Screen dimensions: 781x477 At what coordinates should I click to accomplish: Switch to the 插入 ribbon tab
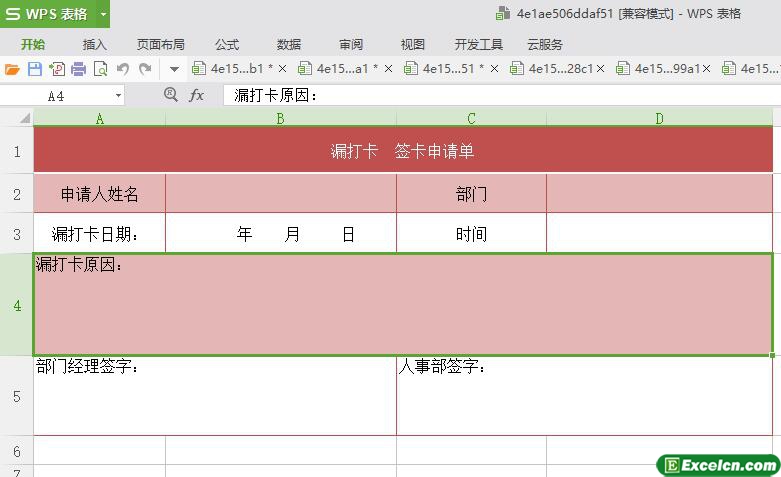tap(95, 44)
